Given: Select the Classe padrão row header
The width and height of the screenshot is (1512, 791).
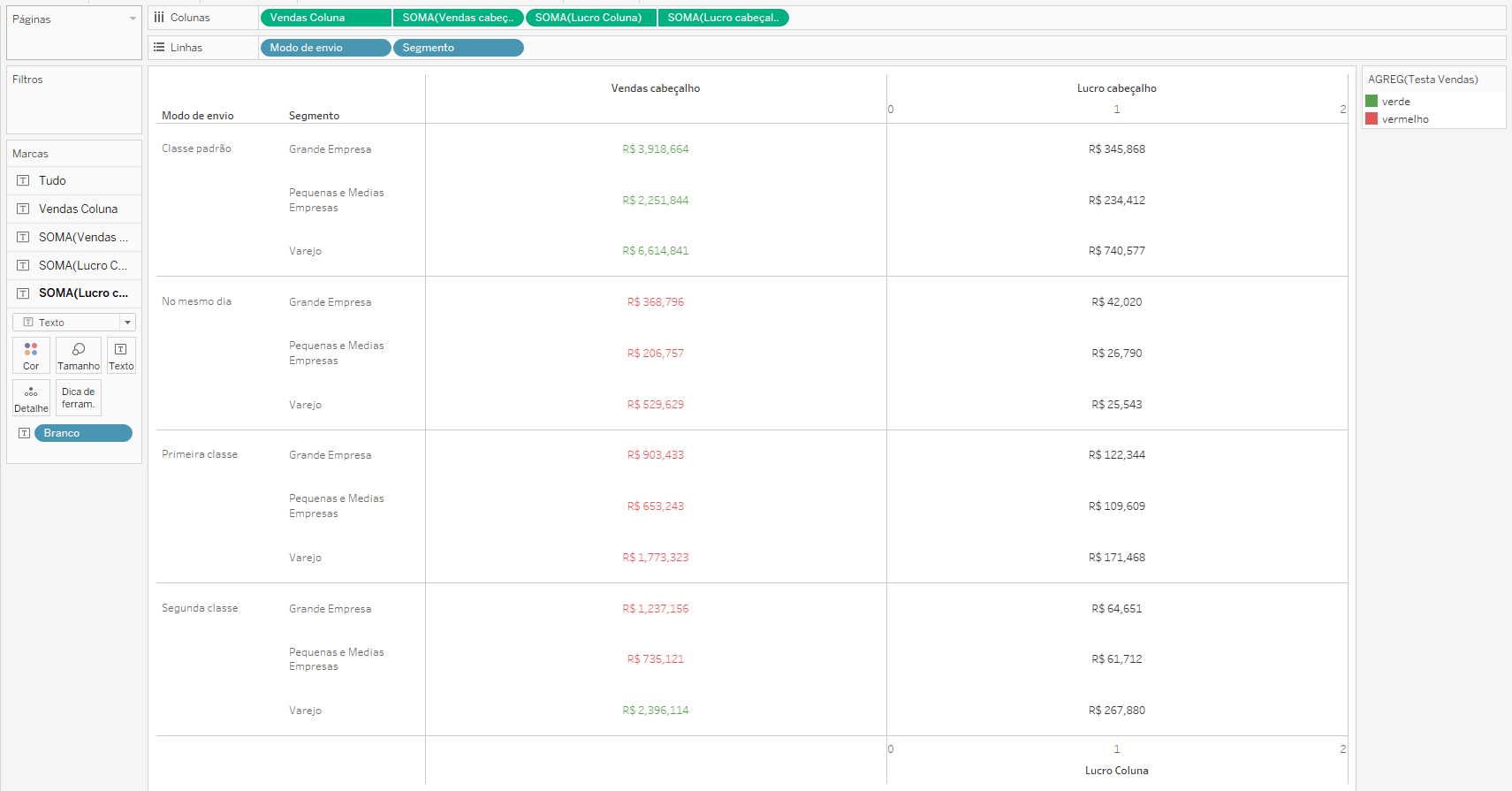Looking at the screenshot, I should tap(196, 148).
